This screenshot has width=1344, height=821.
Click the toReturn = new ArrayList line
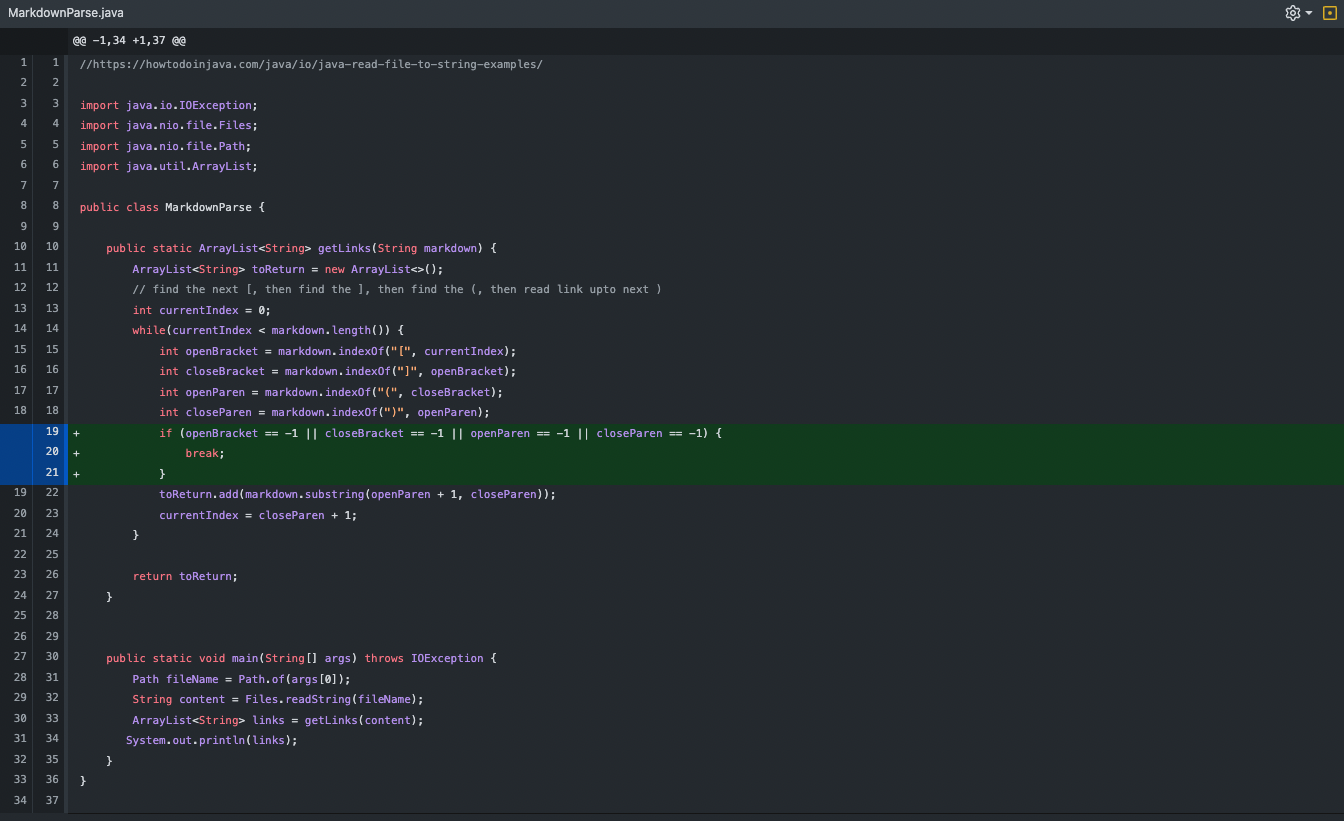[288, 269]
